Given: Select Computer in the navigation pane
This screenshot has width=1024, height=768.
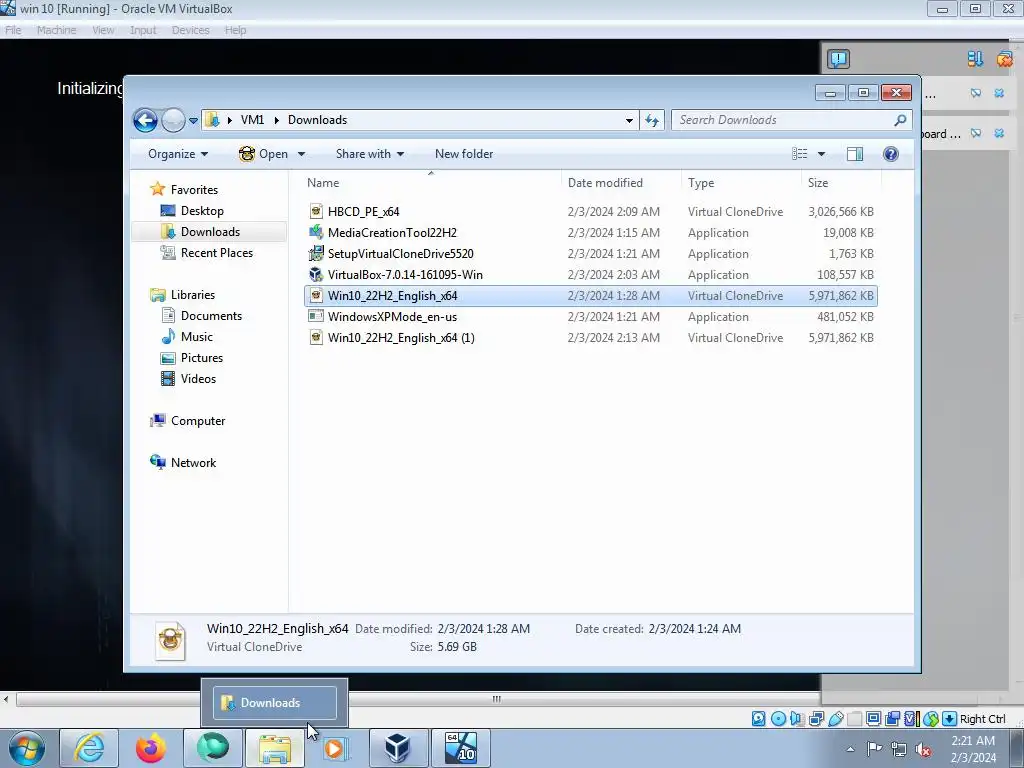Looking at the screenshot, I should pos(198,421).
